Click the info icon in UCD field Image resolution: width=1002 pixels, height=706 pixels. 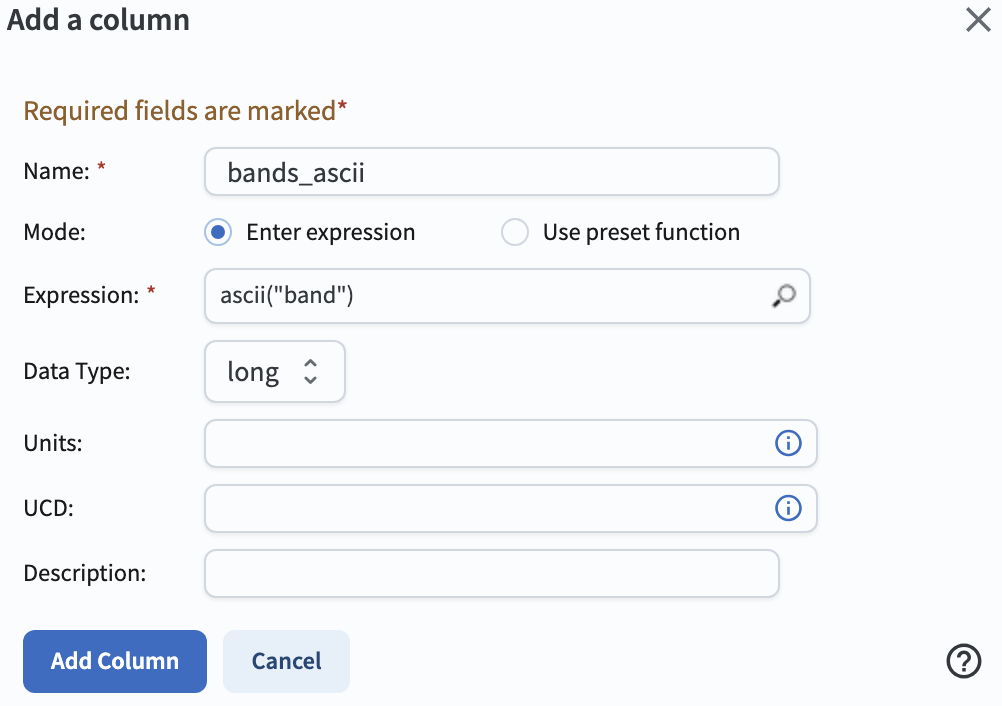click(788, 508)
